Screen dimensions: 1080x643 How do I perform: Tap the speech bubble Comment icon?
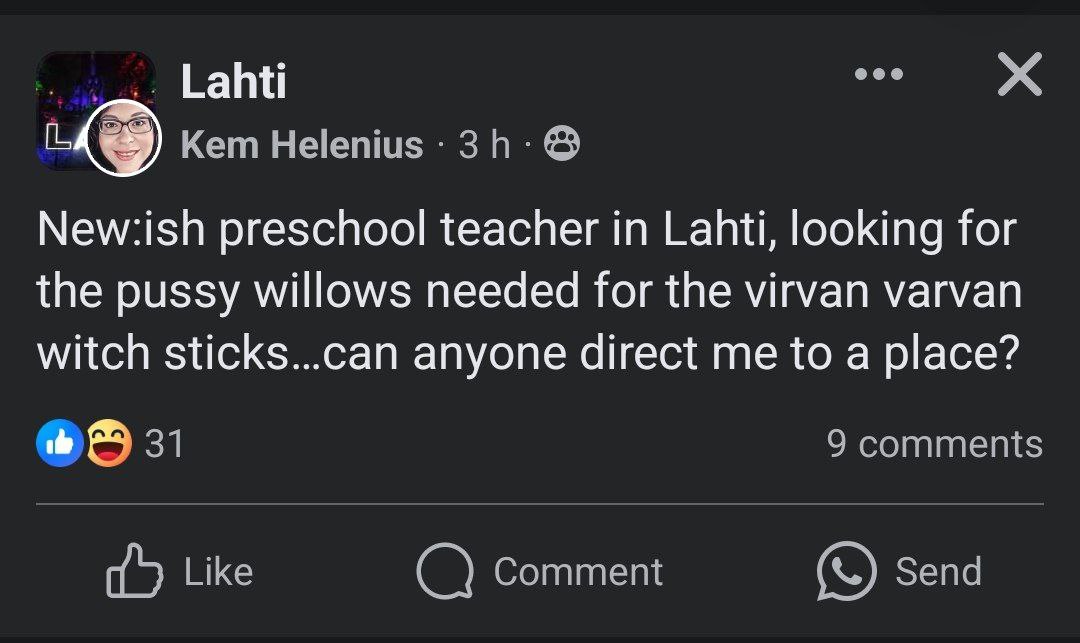point(444,572)
